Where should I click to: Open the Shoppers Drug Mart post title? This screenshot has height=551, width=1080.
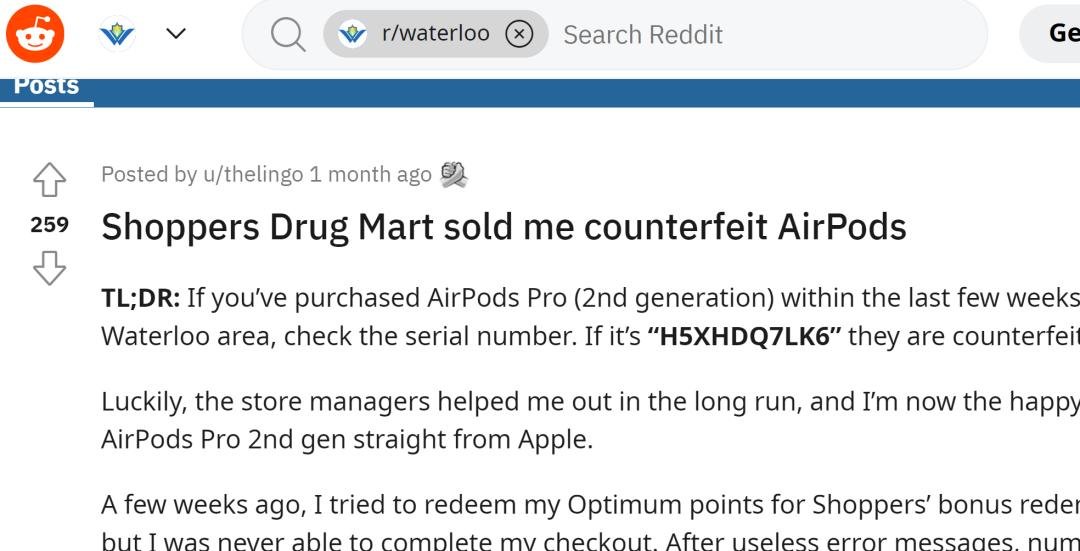coord(504,227)
